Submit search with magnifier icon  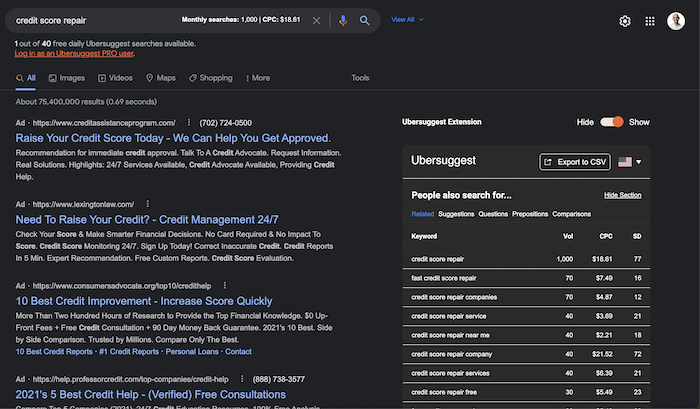click(364, 21)
